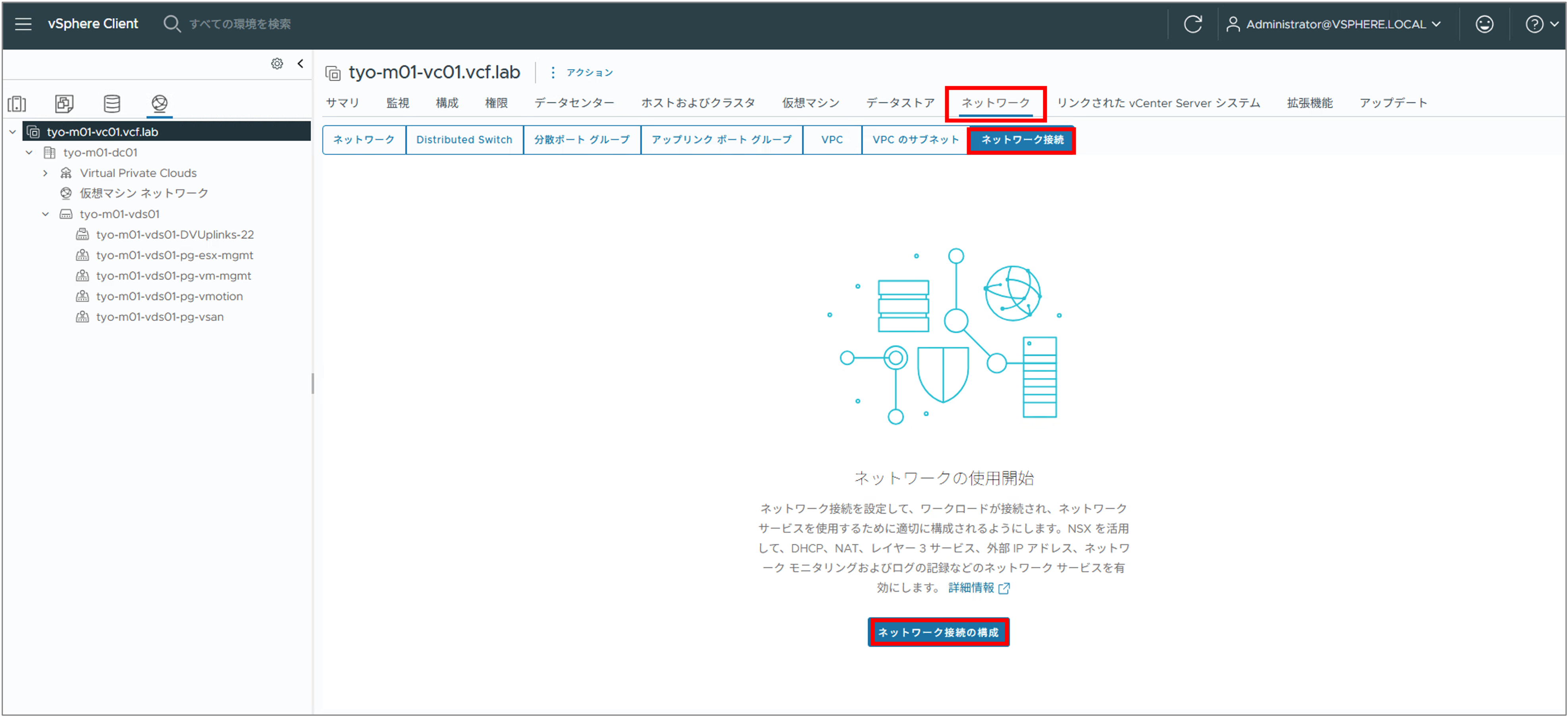Open the Distributed Switch sub-tab
The width and height of the screenshot is (1568, 717).
pyautogui.click(x=464, y=139)
